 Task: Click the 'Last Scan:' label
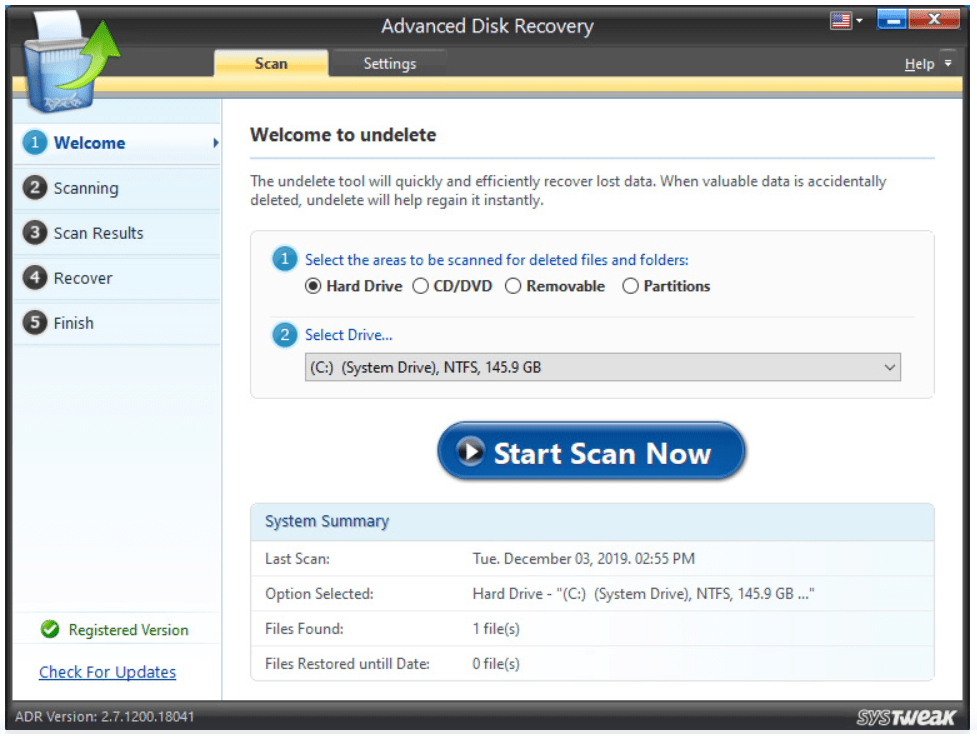click(297, 559)
